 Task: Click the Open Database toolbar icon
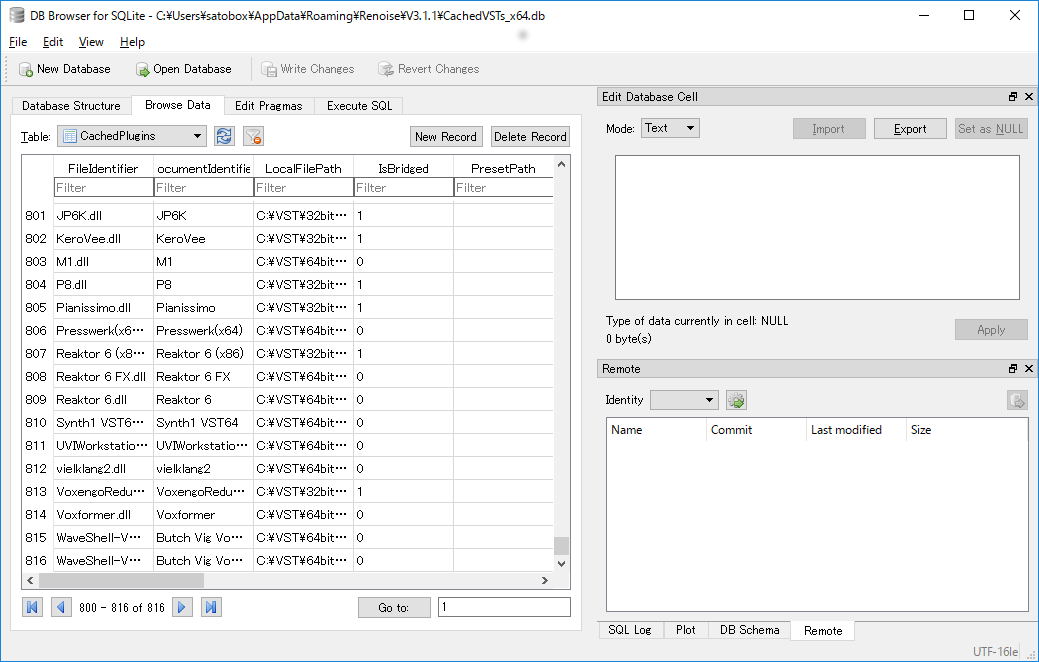coord(142,69)
